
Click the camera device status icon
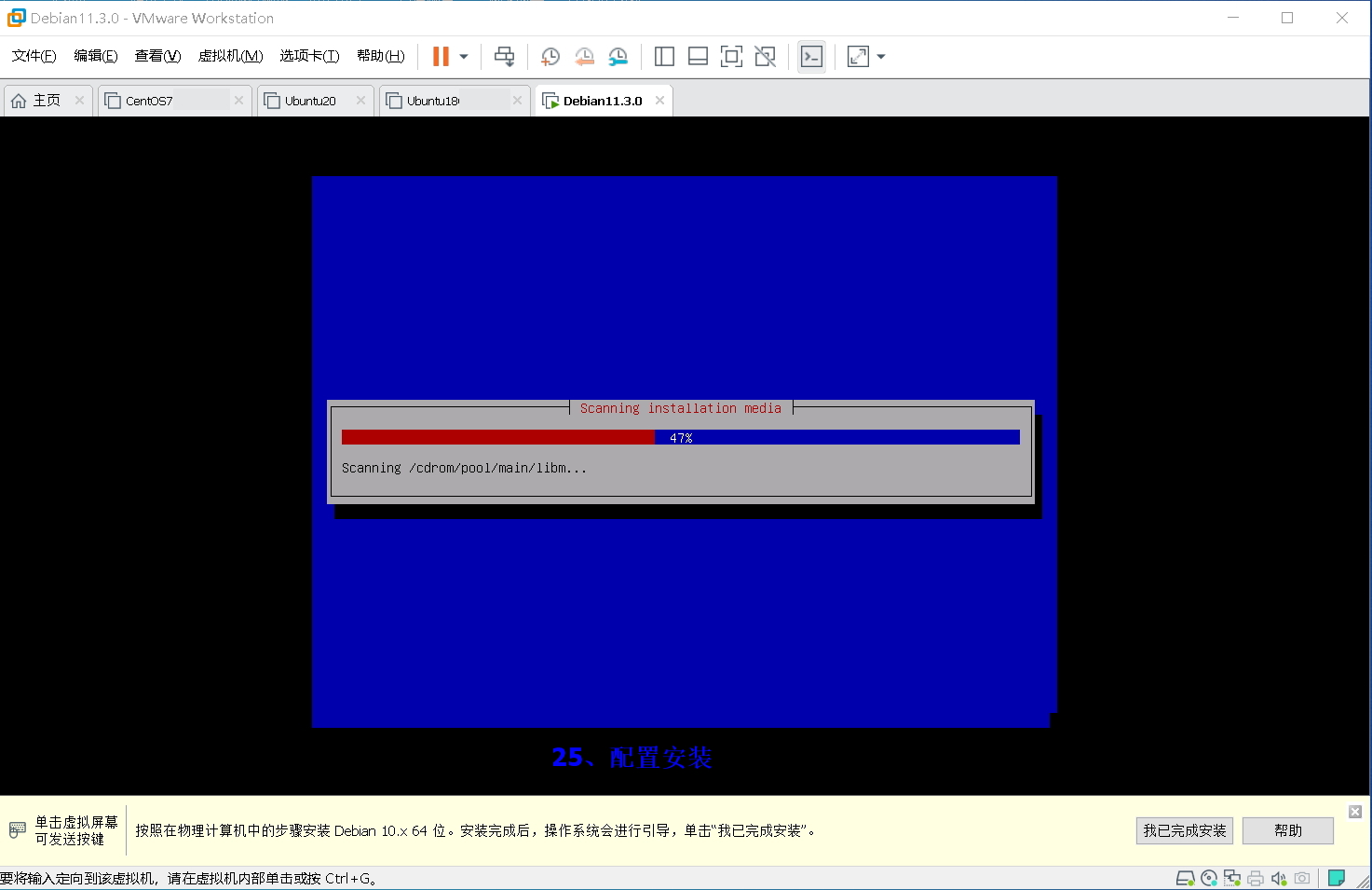(x=1302, y=878)
